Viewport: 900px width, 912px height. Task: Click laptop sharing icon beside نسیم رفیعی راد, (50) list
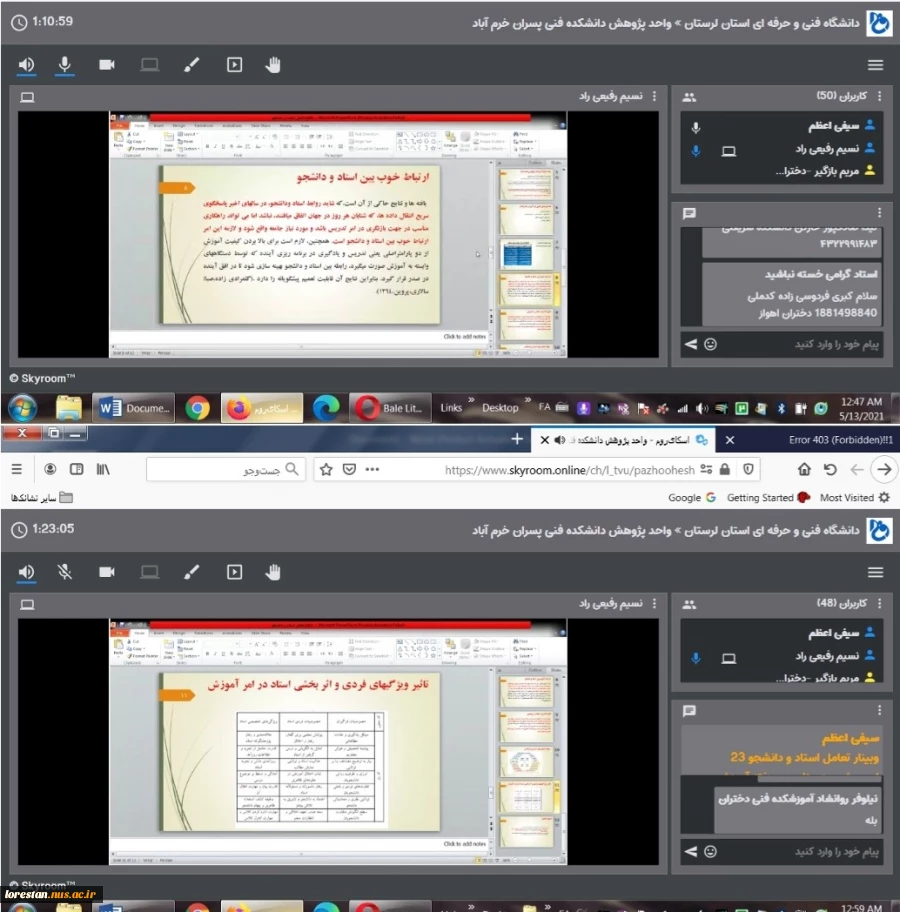click(728, 151)
